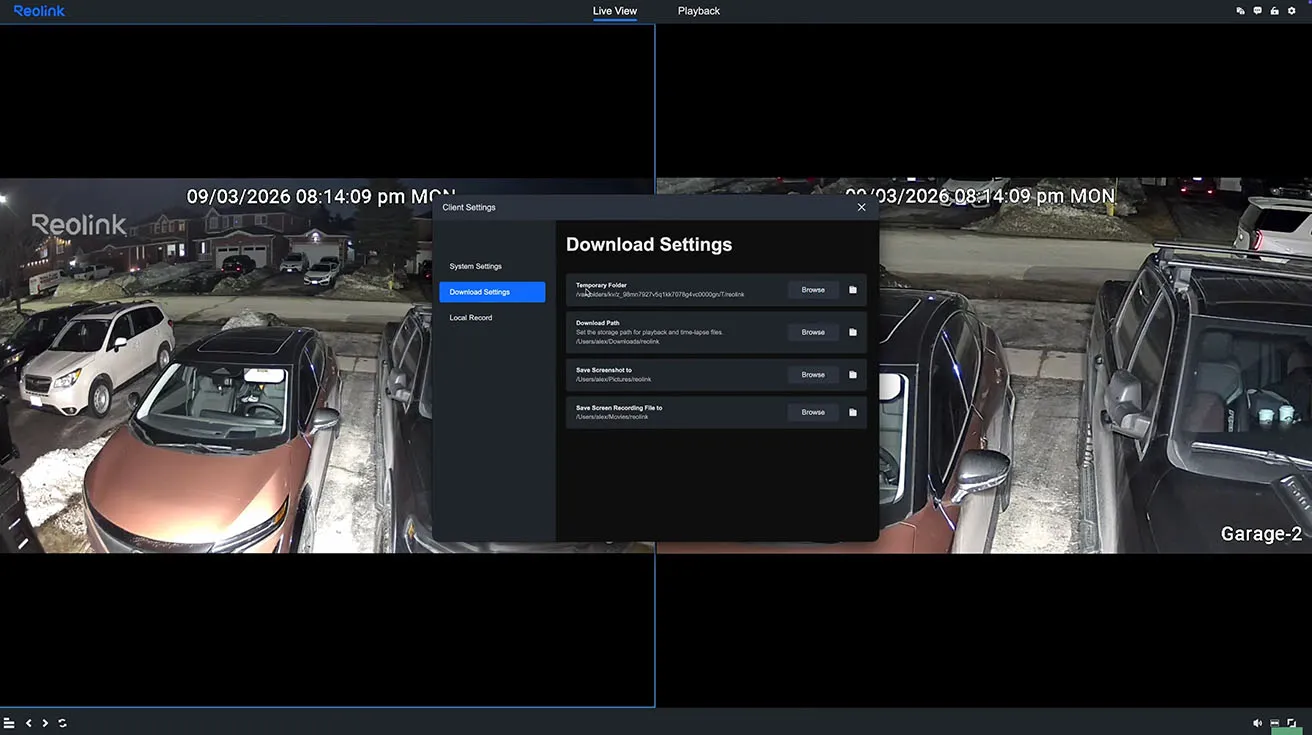Open the Download Path folder icon

[x=853, y=332]
